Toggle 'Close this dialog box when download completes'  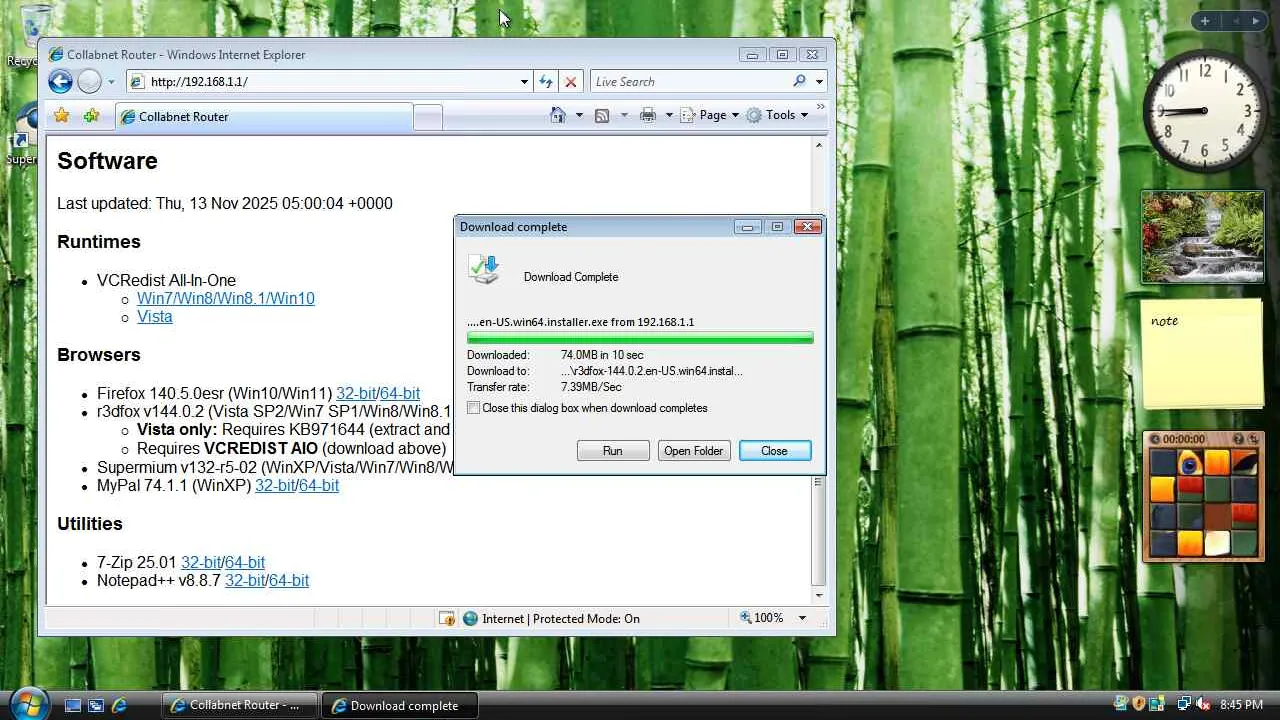tap(474, 408)
